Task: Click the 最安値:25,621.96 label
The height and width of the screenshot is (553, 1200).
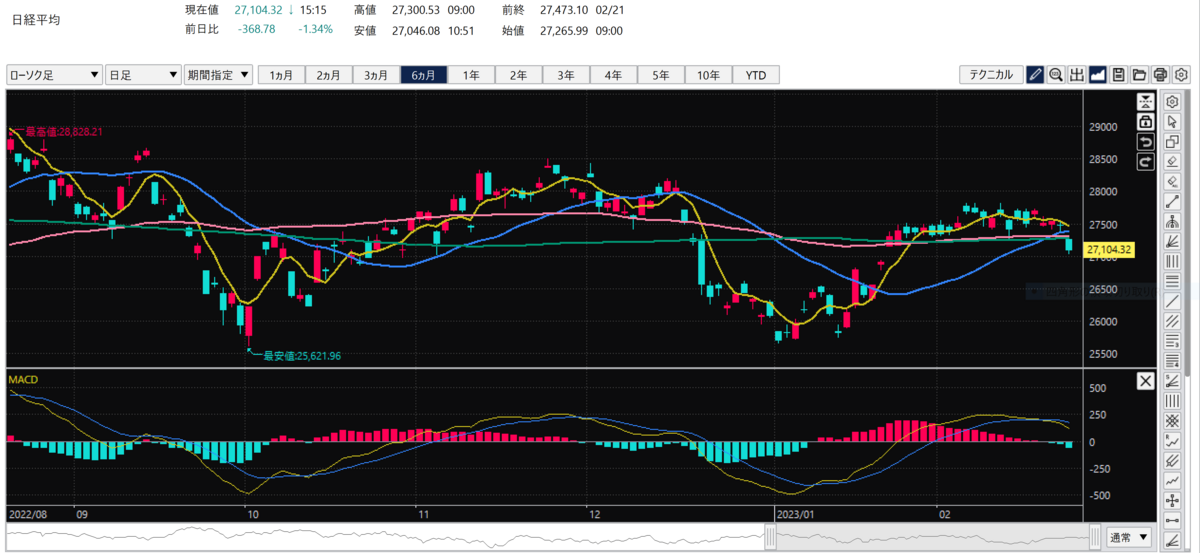Action: pos(302,355)
